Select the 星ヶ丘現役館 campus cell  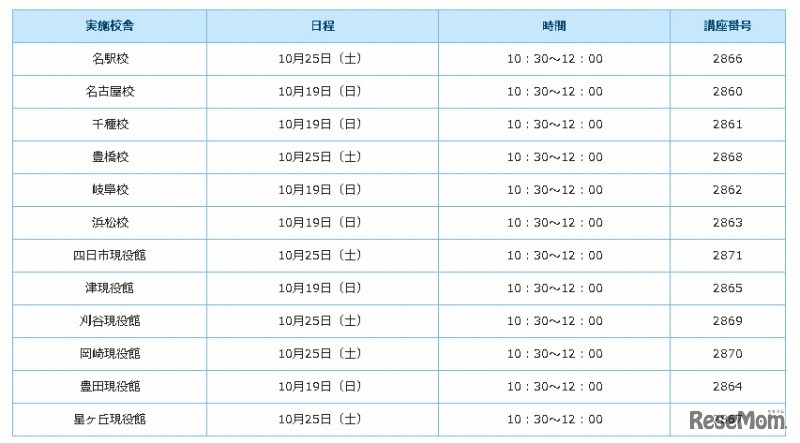[x=110, y=419]
